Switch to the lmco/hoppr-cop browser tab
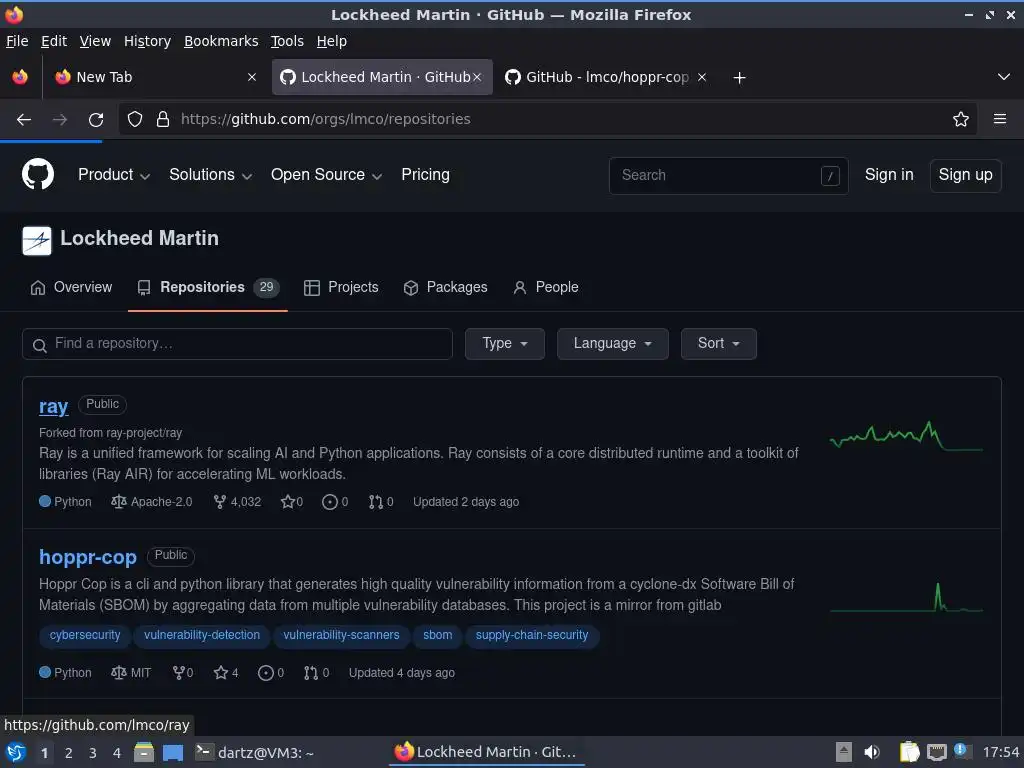This screenshot has width=1024, height=768. click(x=605, y=77)
